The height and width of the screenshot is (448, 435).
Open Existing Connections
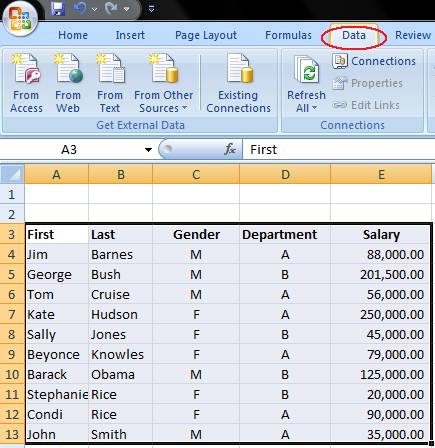238,83
